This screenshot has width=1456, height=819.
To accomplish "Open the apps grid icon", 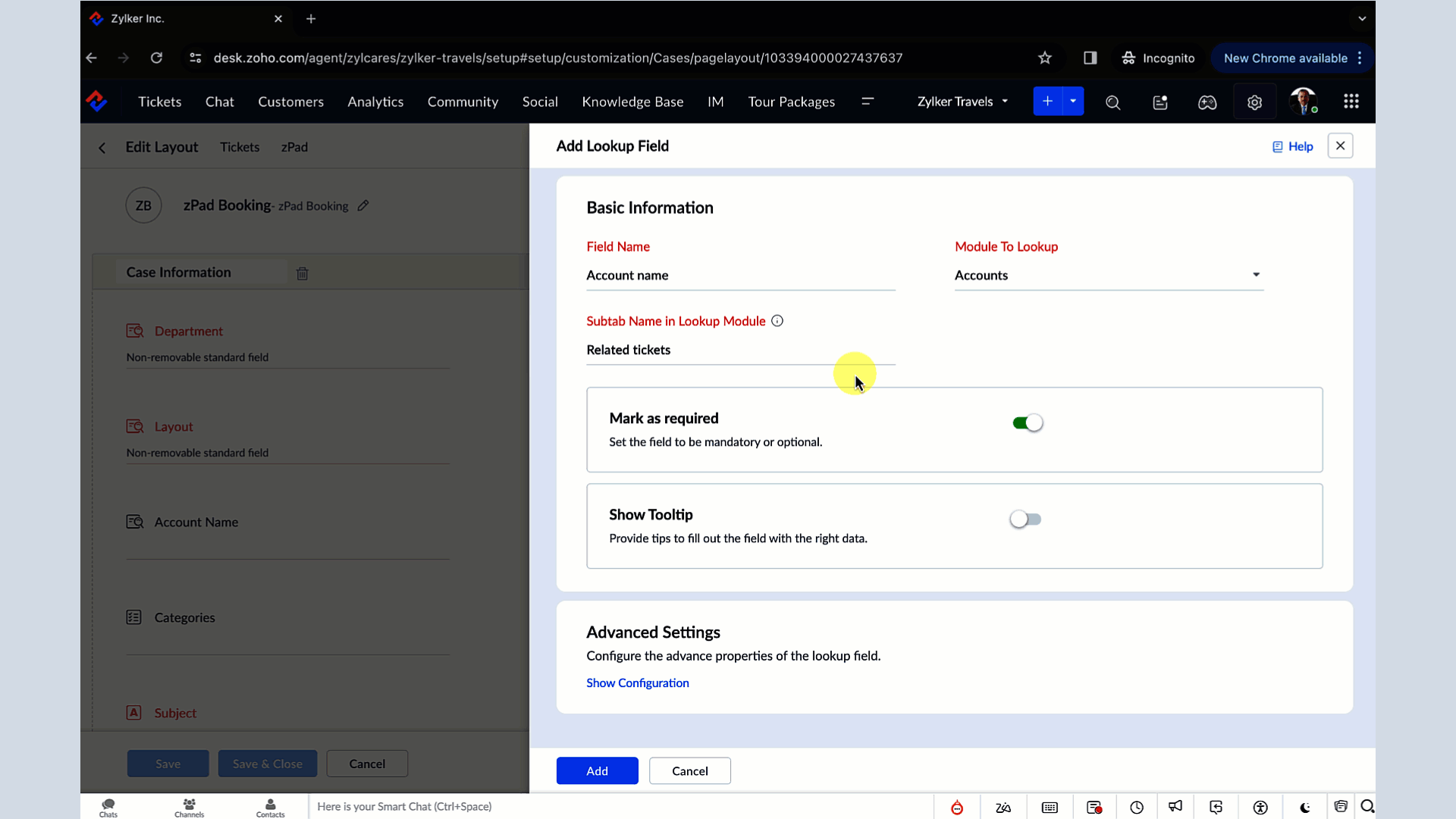I will point(1351,102).
